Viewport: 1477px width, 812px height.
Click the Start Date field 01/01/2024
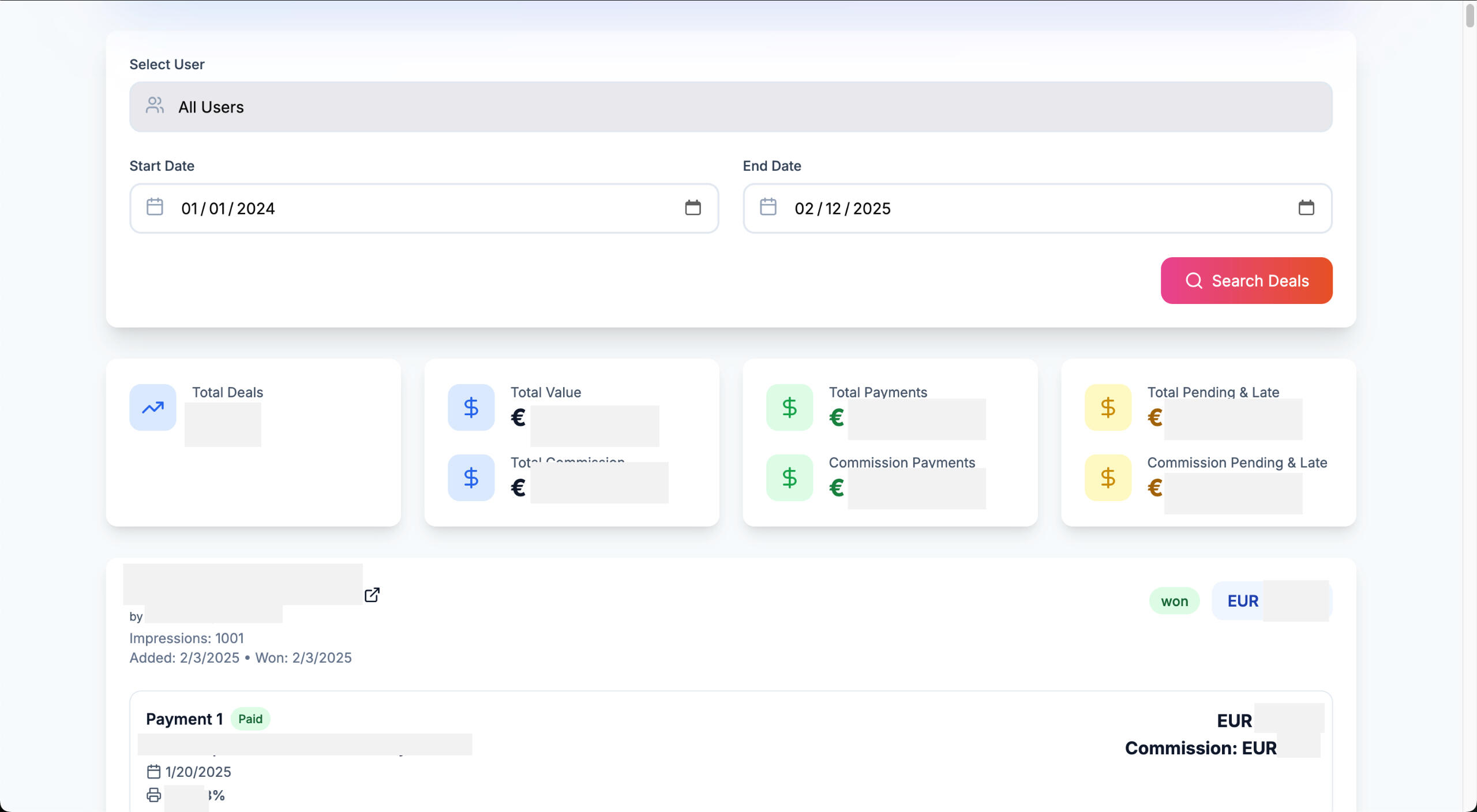(228, 208)
